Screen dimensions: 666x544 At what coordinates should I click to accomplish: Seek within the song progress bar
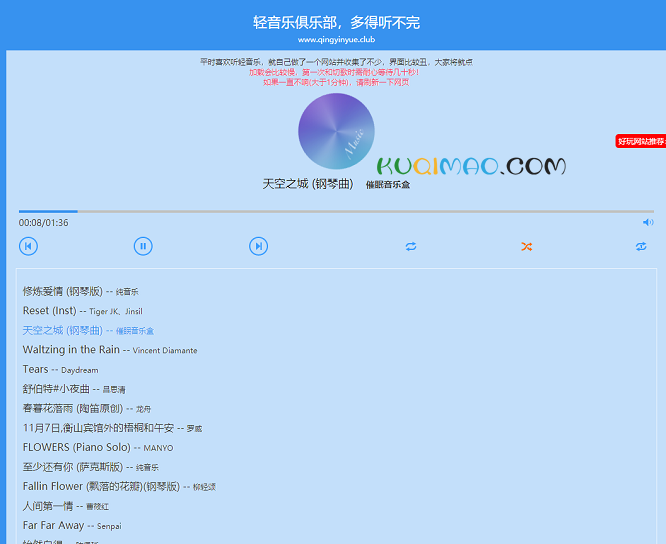click(x=336, y=211)
